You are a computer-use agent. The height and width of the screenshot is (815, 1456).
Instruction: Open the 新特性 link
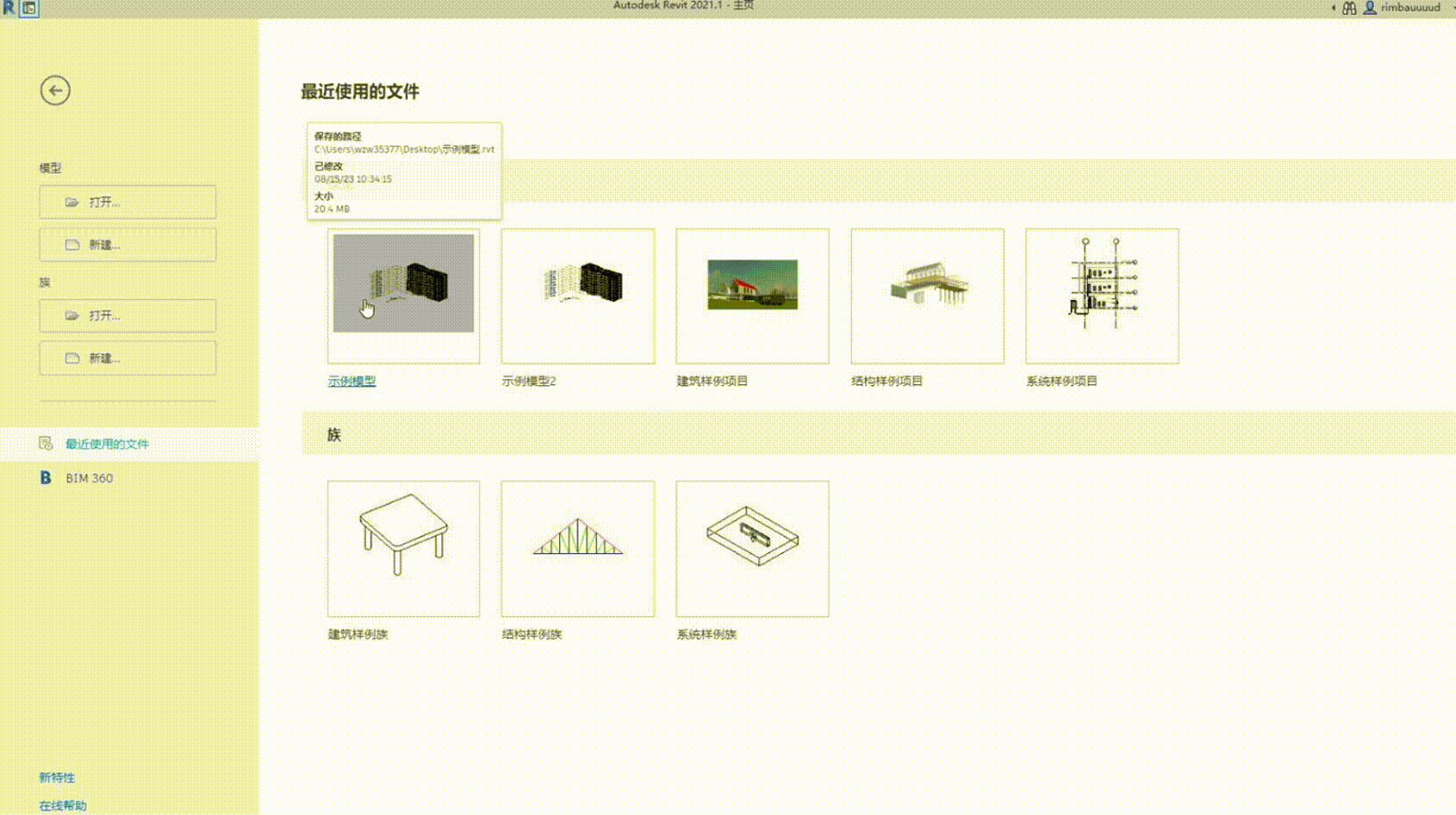pyautogui.click(x=57, y=778)
